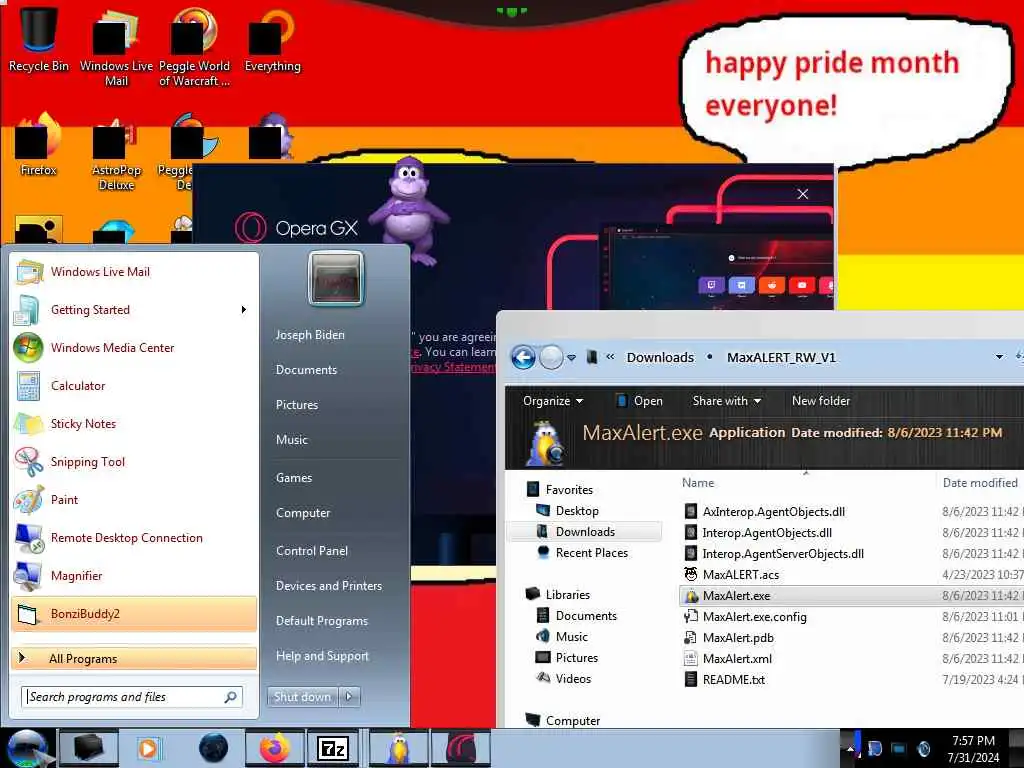The height and width of the screenshot is (768, 1024).
Task: Open Magnifier from the Start menu
Action: click(x=134, y=575)
